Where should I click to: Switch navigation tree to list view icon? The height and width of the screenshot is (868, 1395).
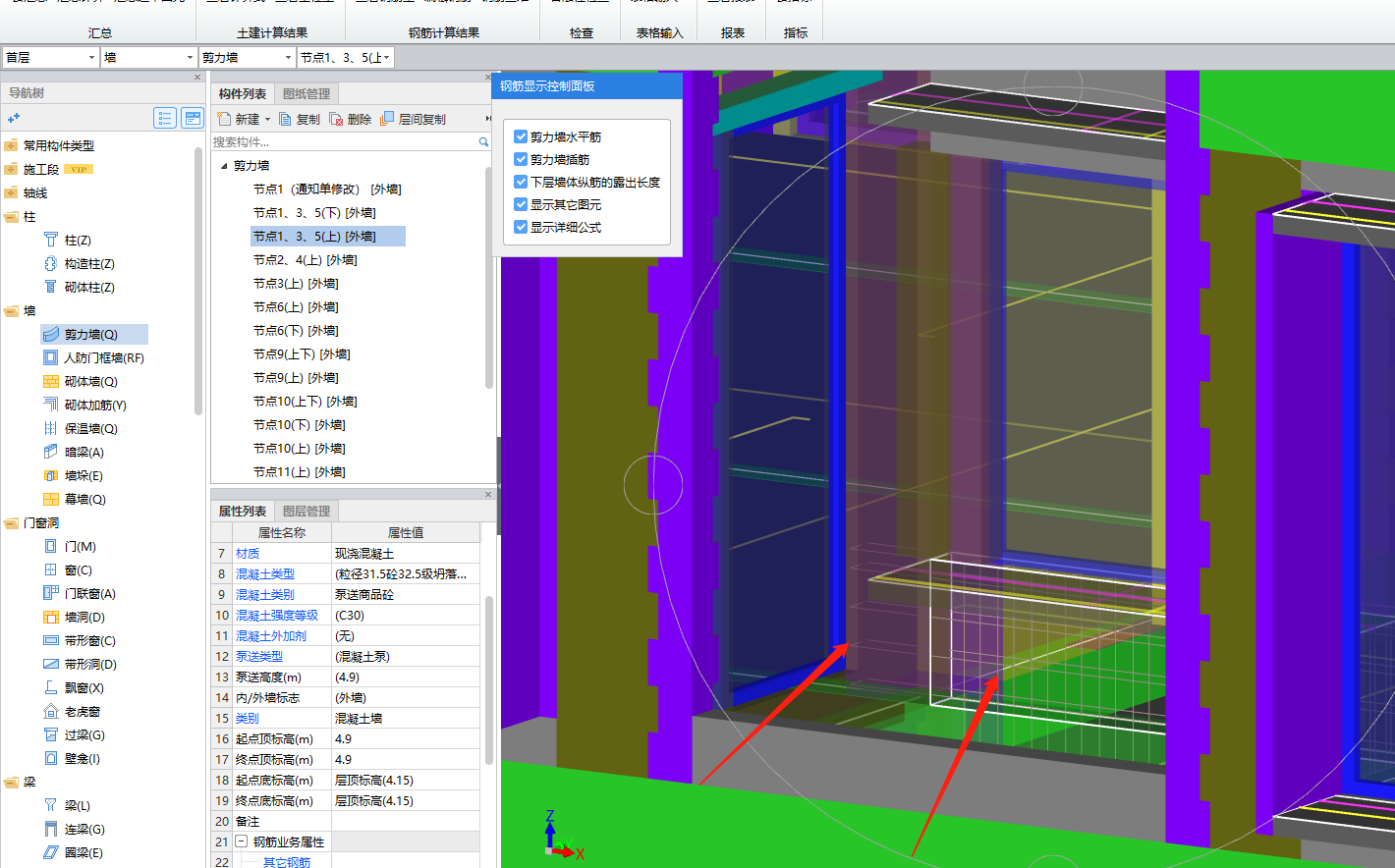pyautogui.click(x=165, y=119)
